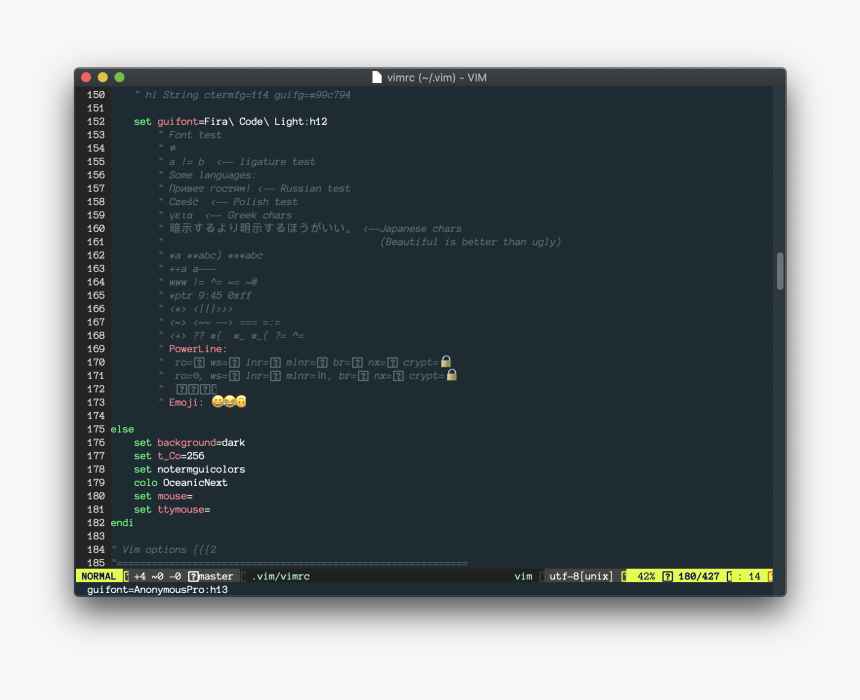Click the git branch icon beside master
Viewport: 860px width, 700px height.
[x=193, y=576]
